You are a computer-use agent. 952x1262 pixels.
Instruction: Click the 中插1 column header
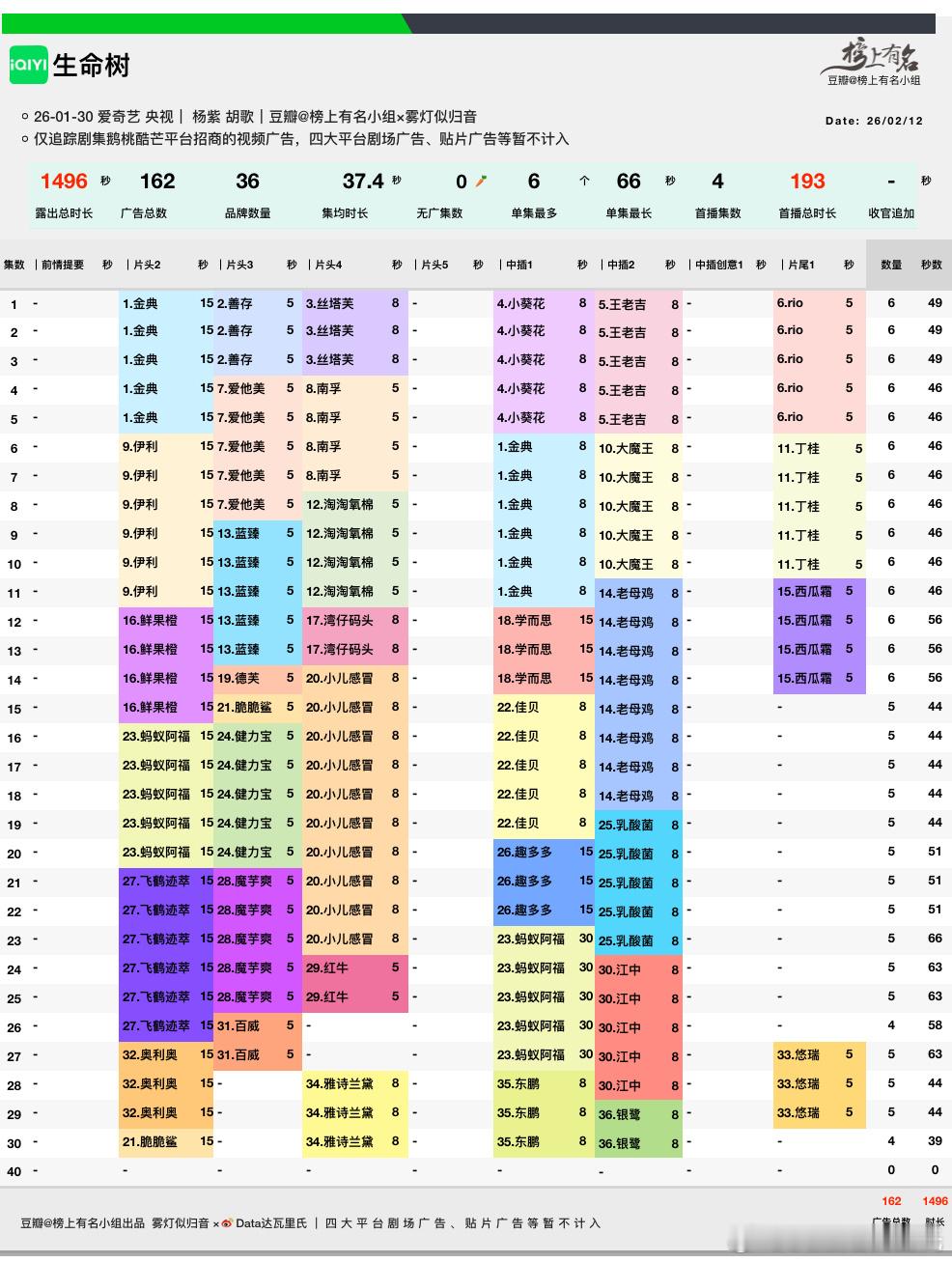coord(518,265)
